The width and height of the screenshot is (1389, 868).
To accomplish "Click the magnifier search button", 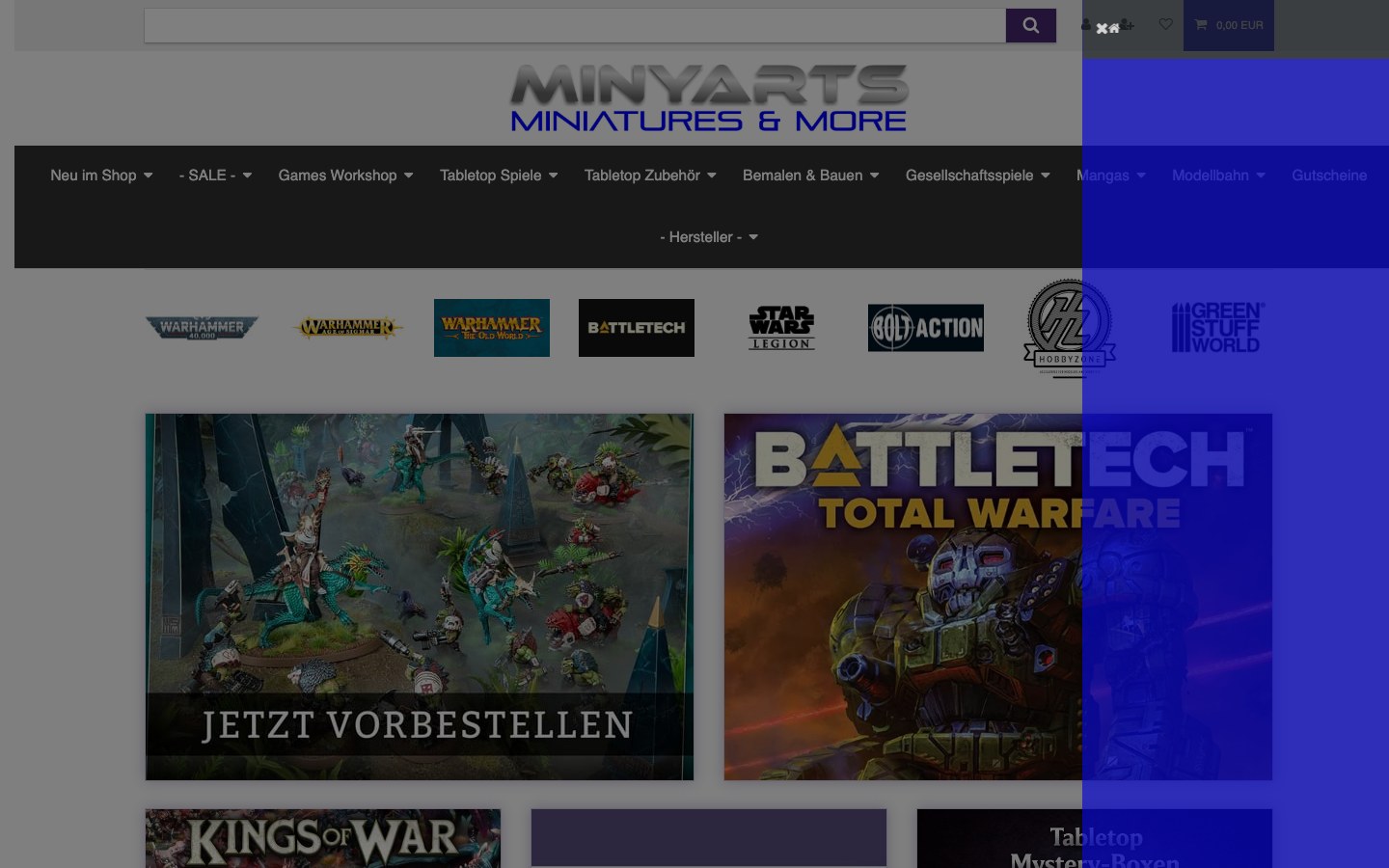I will tap(1030, 25).
